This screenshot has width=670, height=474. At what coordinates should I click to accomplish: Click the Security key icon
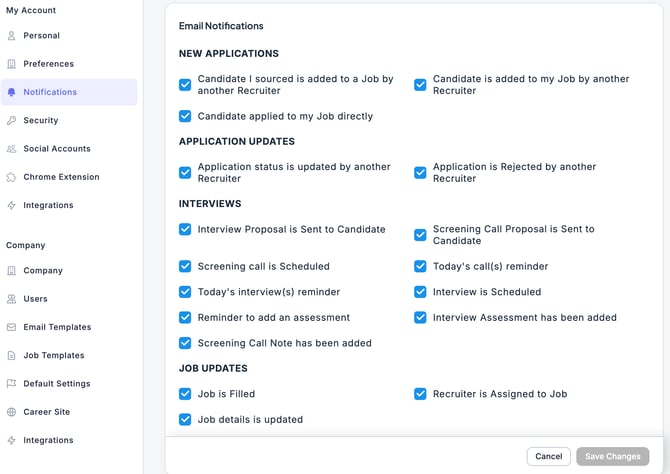12,121
